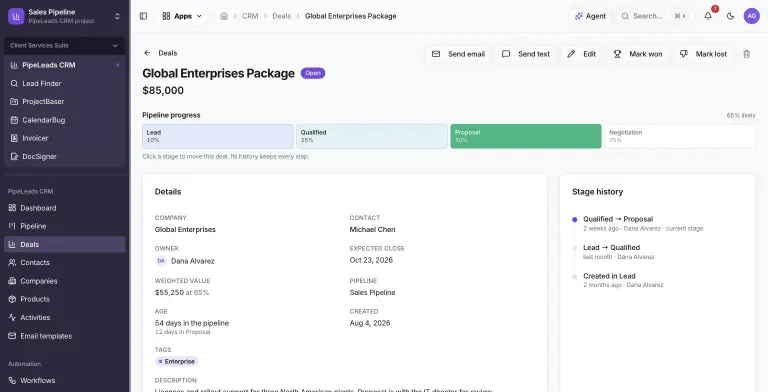Delete deal with trash icon
768x392 pixels.
(746, 54)
